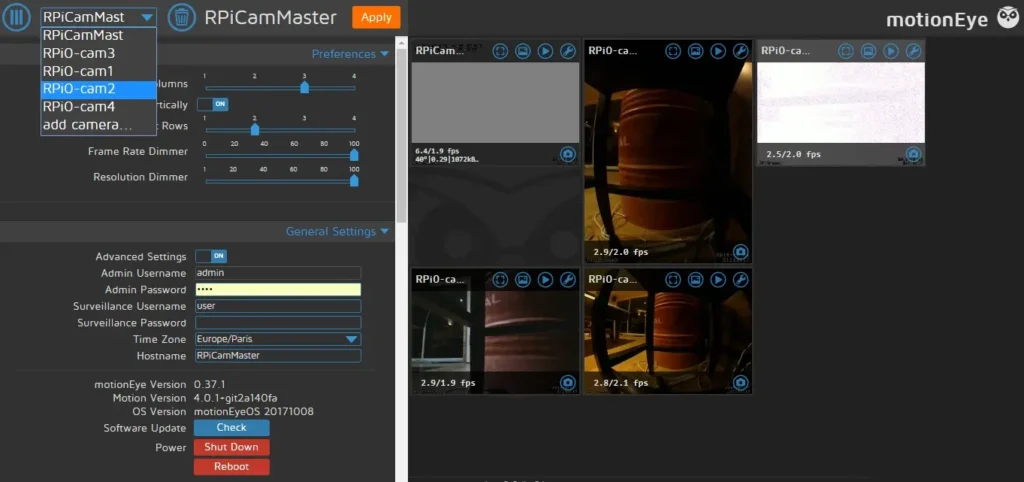Focus the Surveillance Username field
1024x482 pixels.
[278, 306]
